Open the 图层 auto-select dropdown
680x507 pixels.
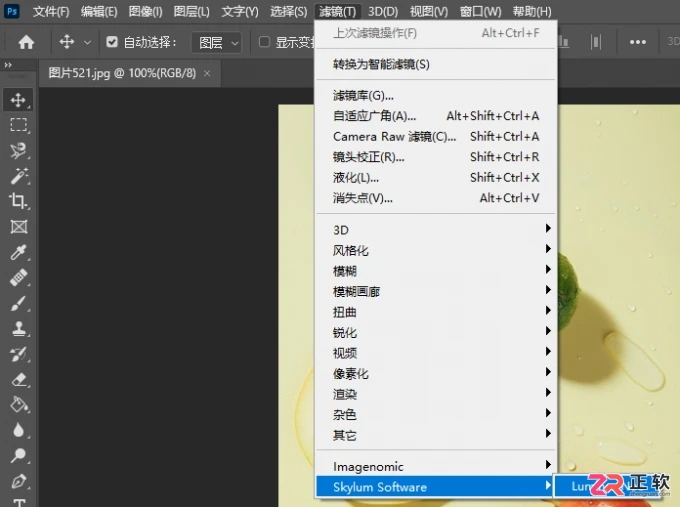click(x=216, y=43)
